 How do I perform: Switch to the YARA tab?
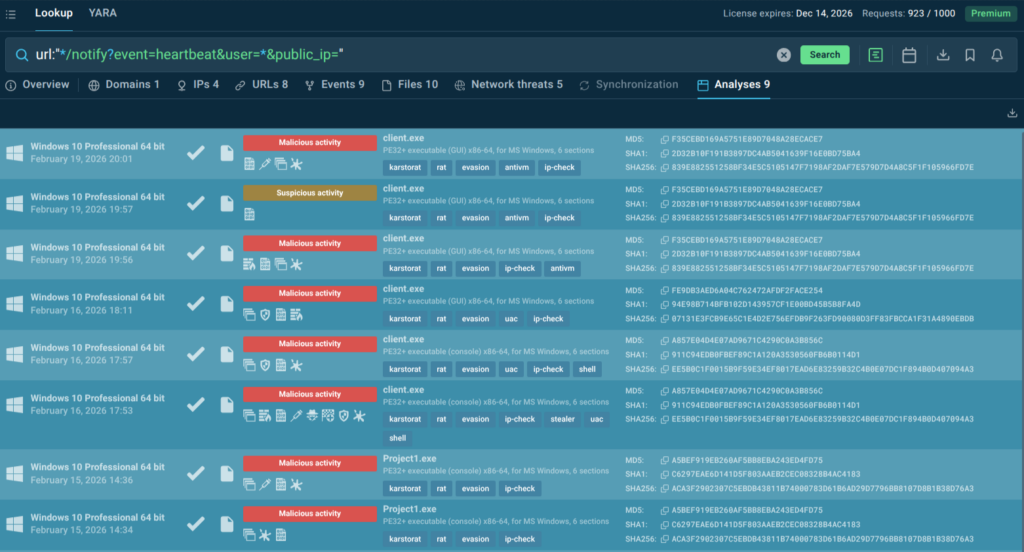tap(102, 13)
